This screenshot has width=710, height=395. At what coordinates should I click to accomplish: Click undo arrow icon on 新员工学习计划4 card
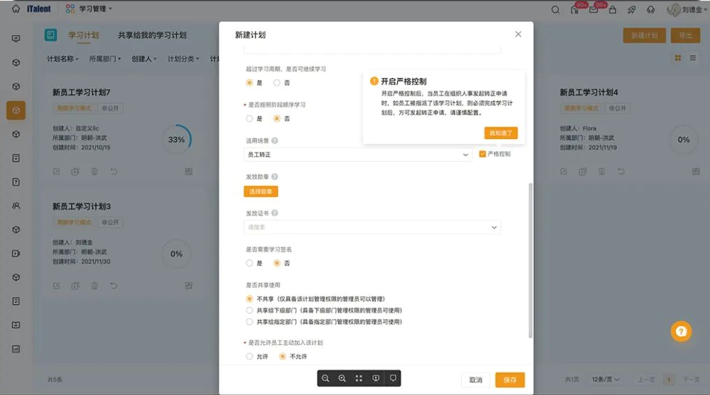(621, 171)
